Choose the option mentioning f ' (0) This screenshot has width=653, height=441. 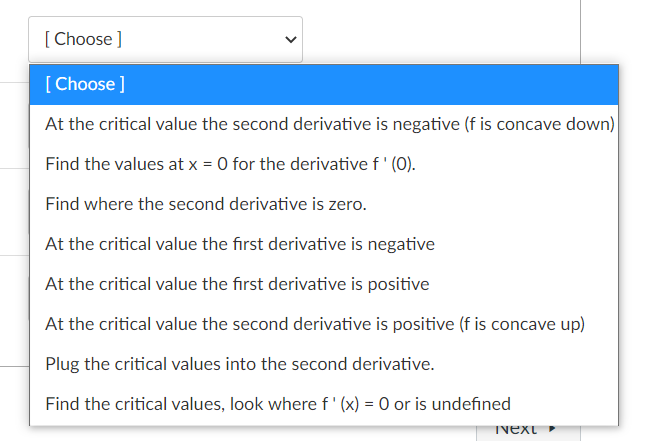pyautogui.click(x=324, y=164)
